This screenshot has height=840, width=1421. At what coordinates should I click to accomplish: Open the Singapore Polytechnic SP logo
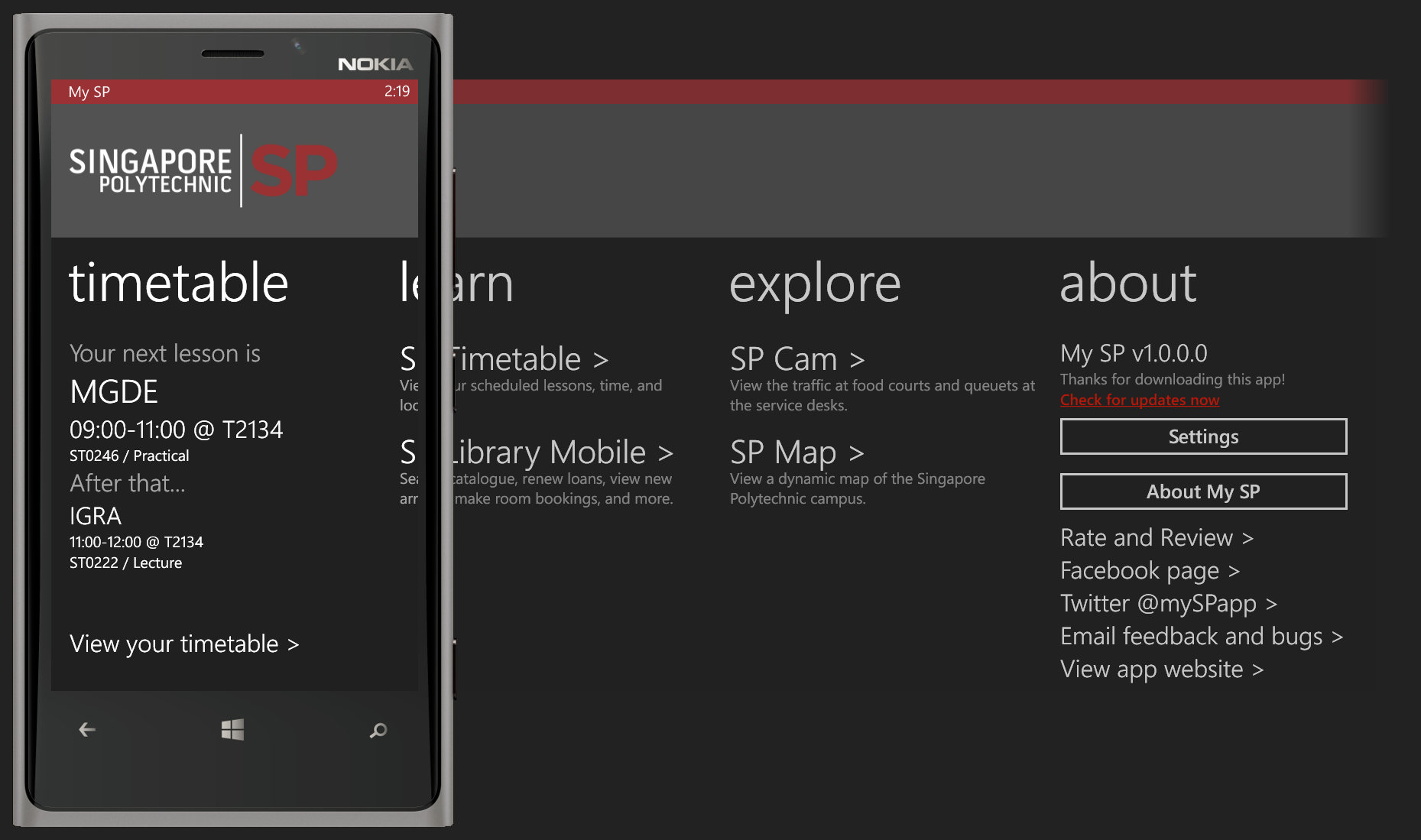[x=203, y=170]
